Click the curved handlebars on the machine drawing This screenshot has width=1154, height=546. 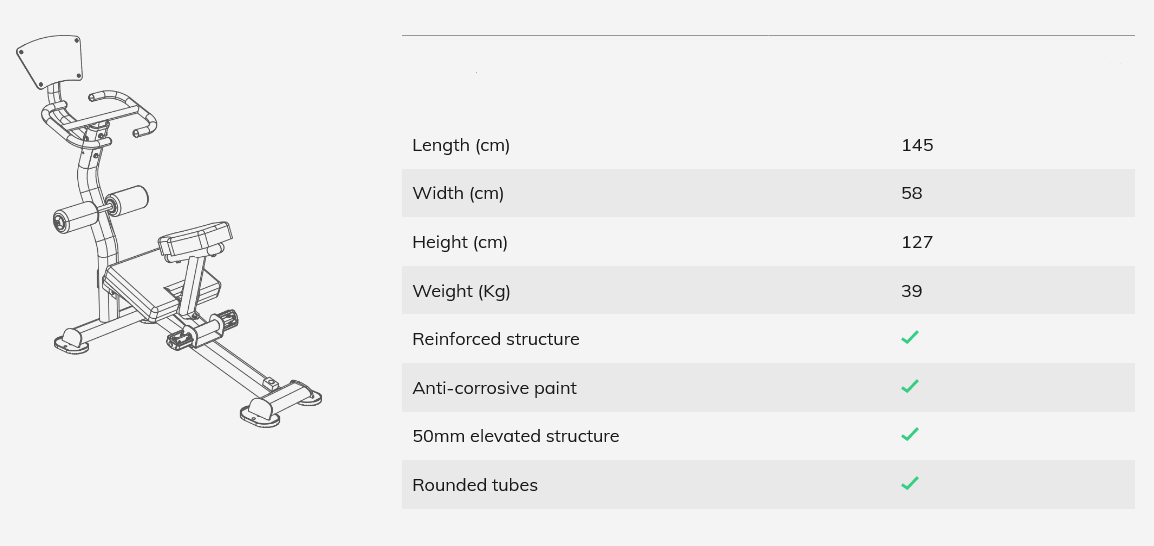tap(100, 115)
